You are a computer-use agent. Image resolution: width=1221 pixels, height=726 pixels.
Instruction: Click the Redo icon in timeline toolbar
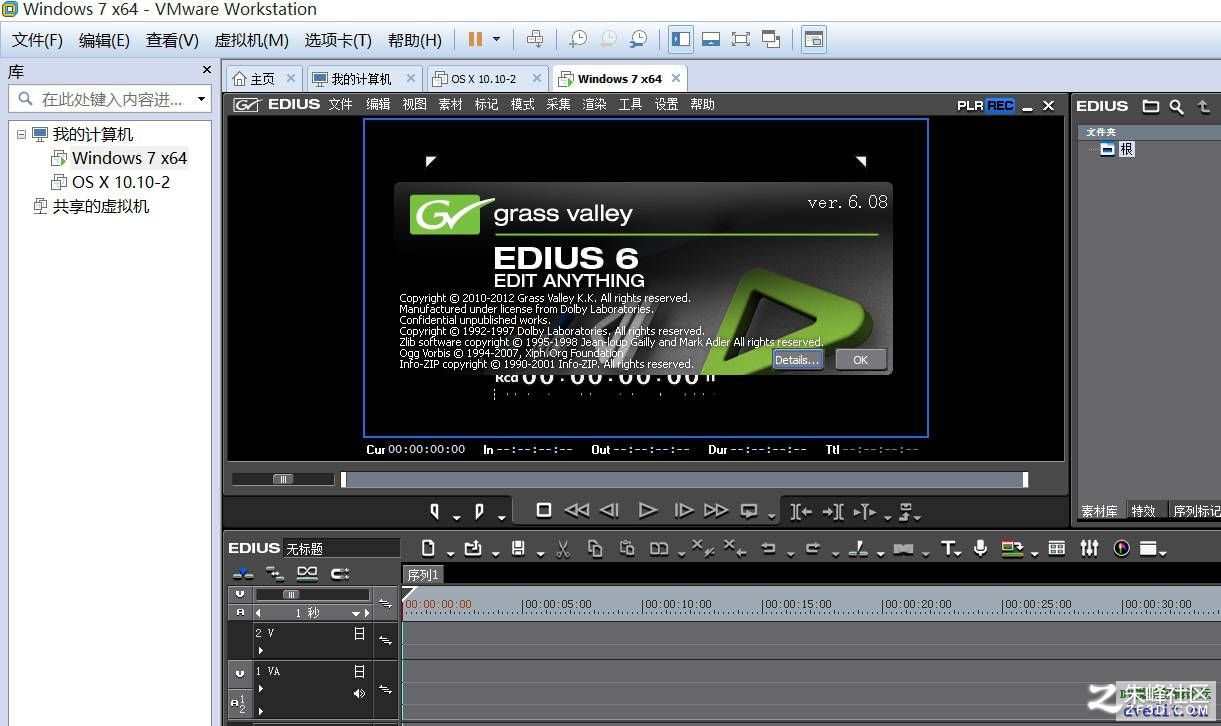tap(812, 548)
